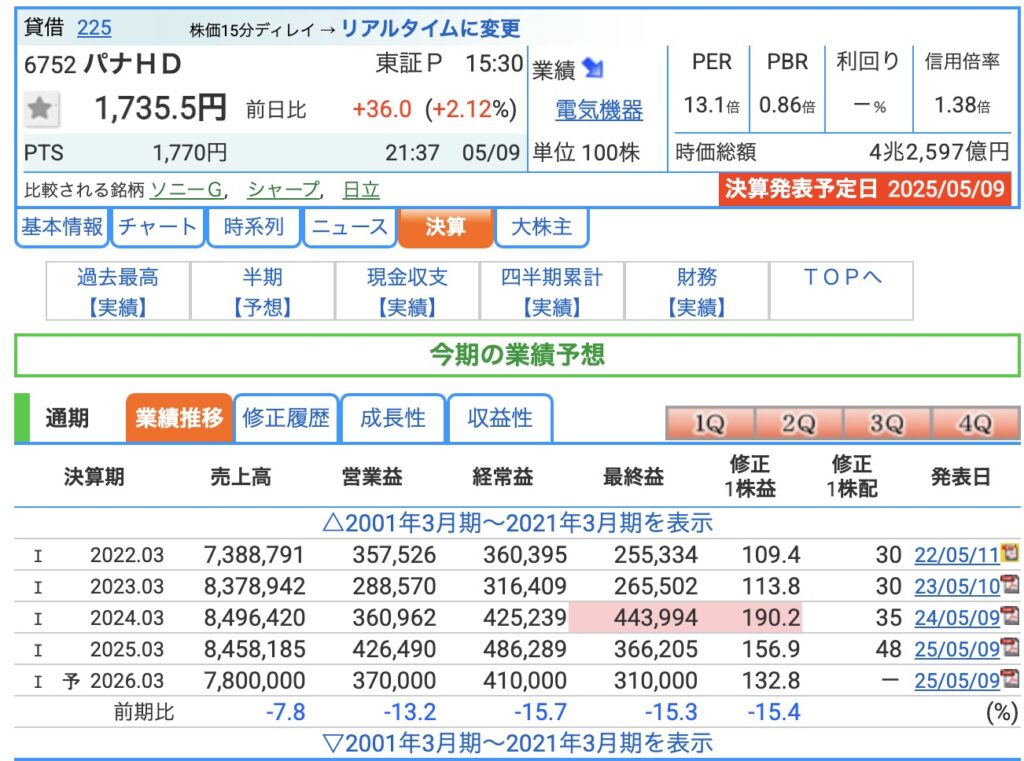Image resolution: width=1024 pixels, height=761 pixels.
Task: Click the 2026.03 forecast 売上高 7,800,000
Action: [x=254, y=680]
